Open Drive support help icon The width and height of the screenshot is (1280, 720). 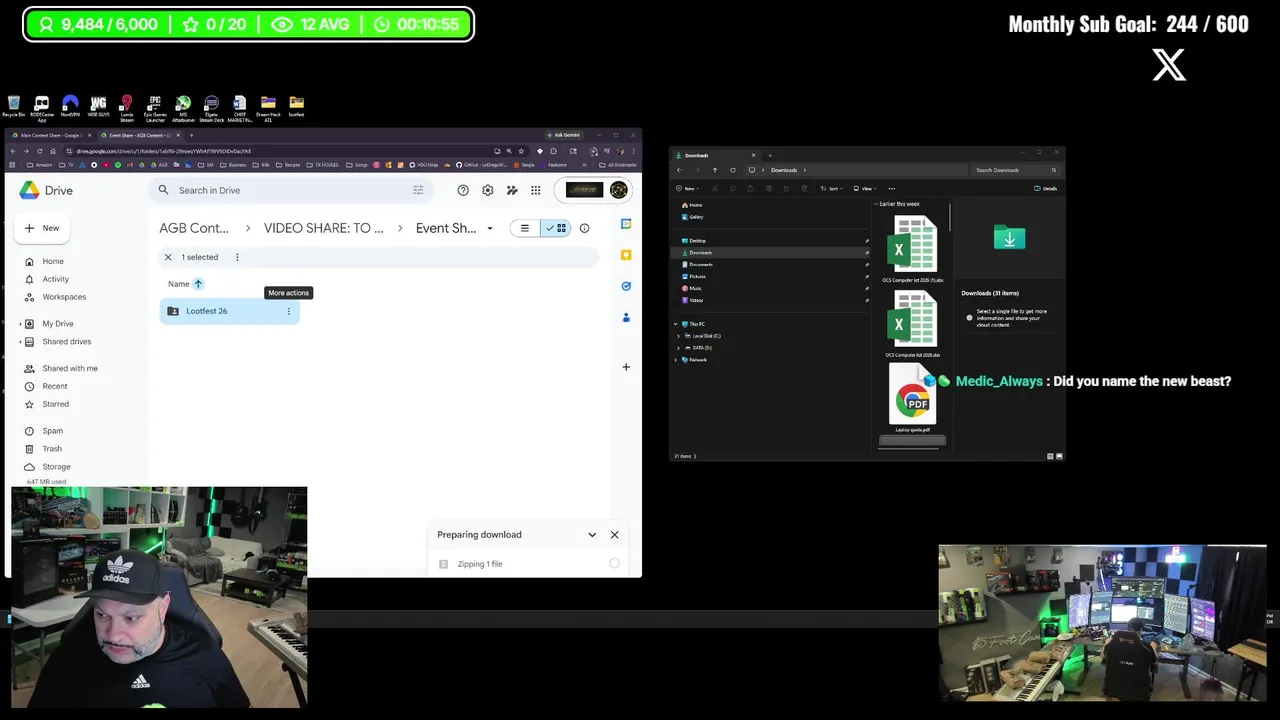[x=463, y=190]
